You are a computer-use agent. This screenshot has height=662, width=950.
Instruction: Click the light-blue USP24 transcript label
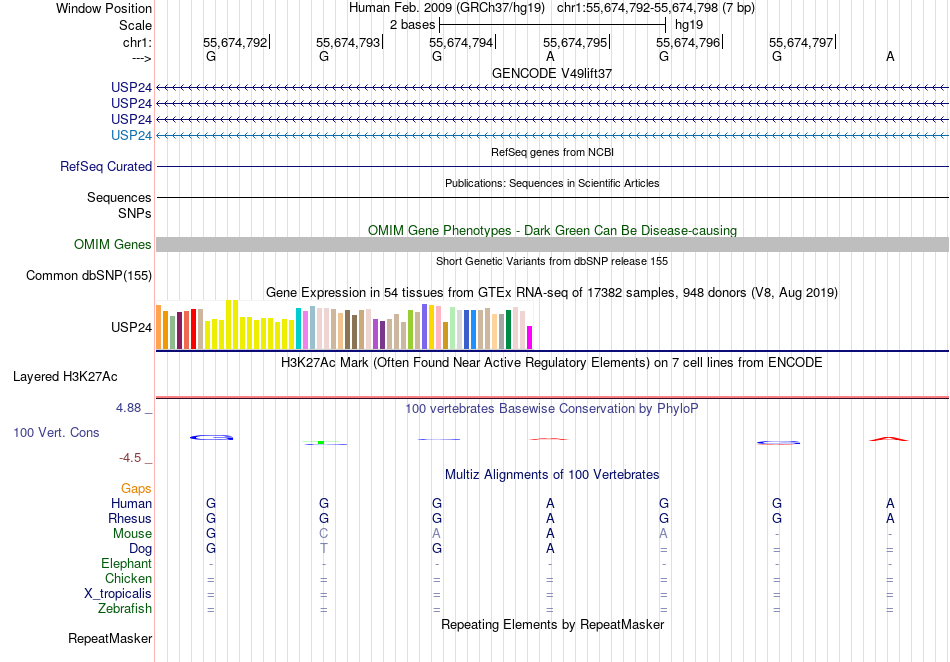[131, 135]
